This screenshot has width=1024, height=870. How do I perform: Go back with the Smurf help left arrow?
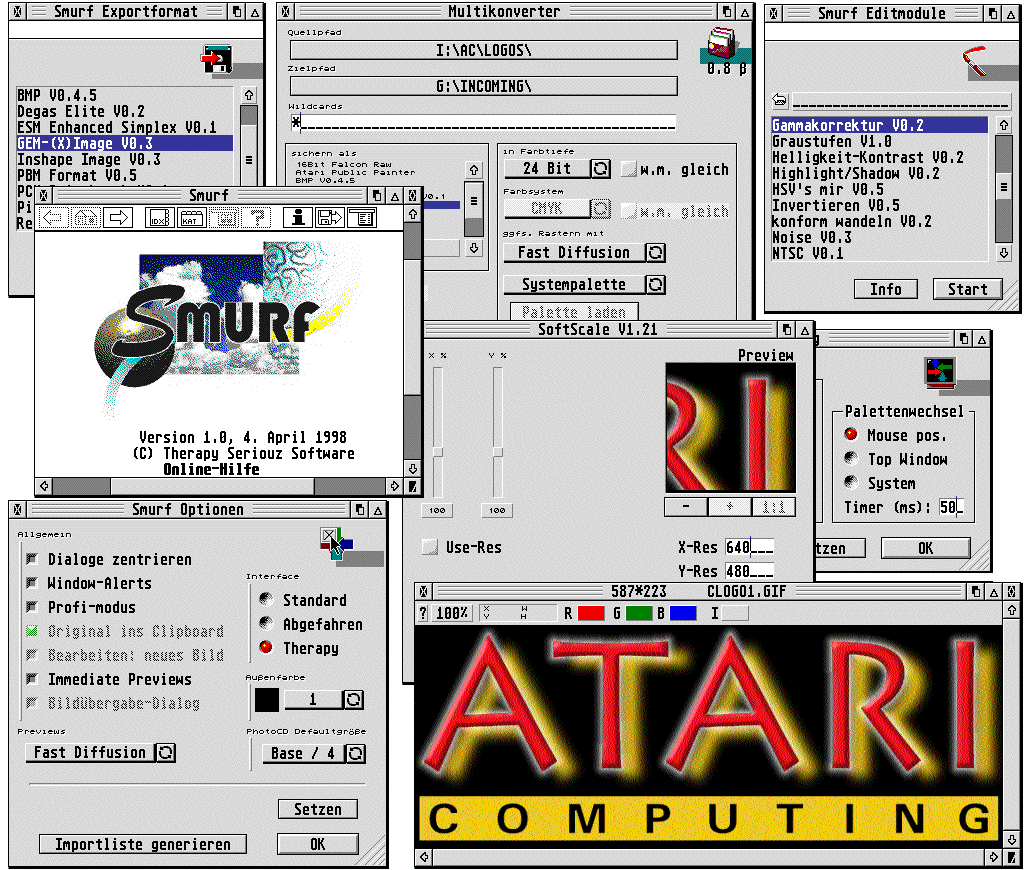[53, 218]
